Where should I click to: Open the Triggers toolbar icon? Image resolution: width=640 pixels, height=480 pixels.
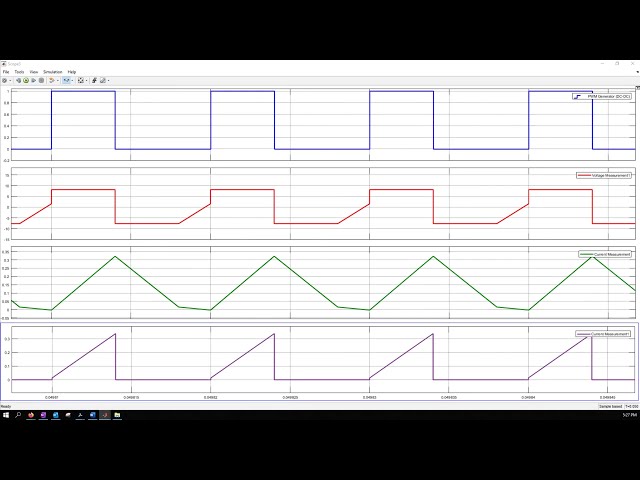tap(94, 80)
